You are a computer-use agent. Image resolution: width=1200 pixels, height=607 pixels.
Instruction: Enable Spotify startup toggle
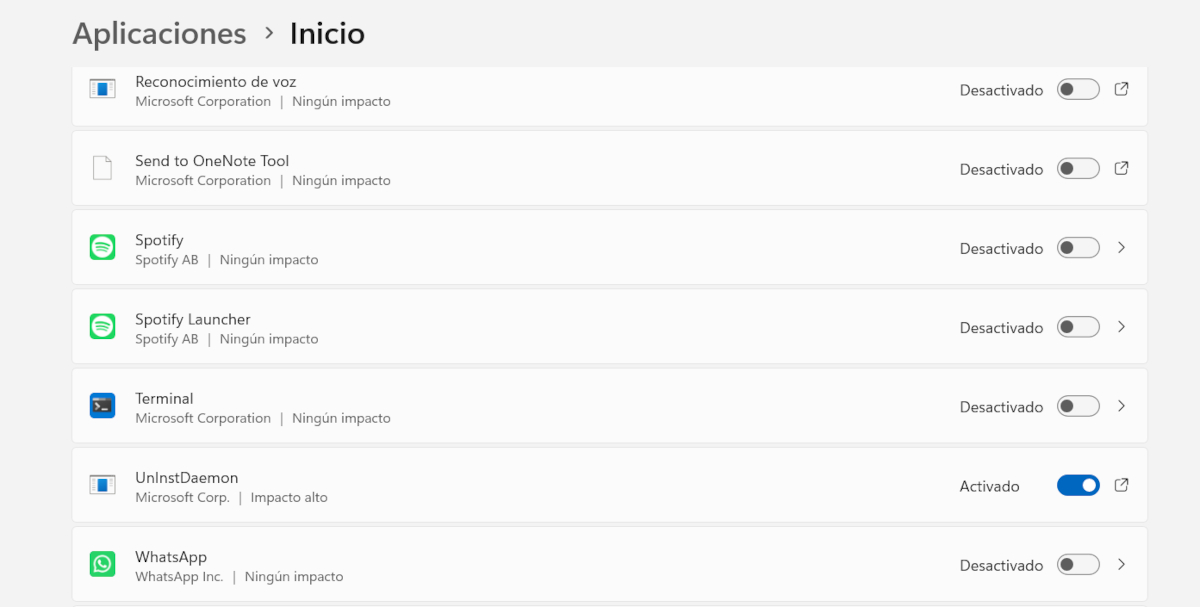(1078, 248)
